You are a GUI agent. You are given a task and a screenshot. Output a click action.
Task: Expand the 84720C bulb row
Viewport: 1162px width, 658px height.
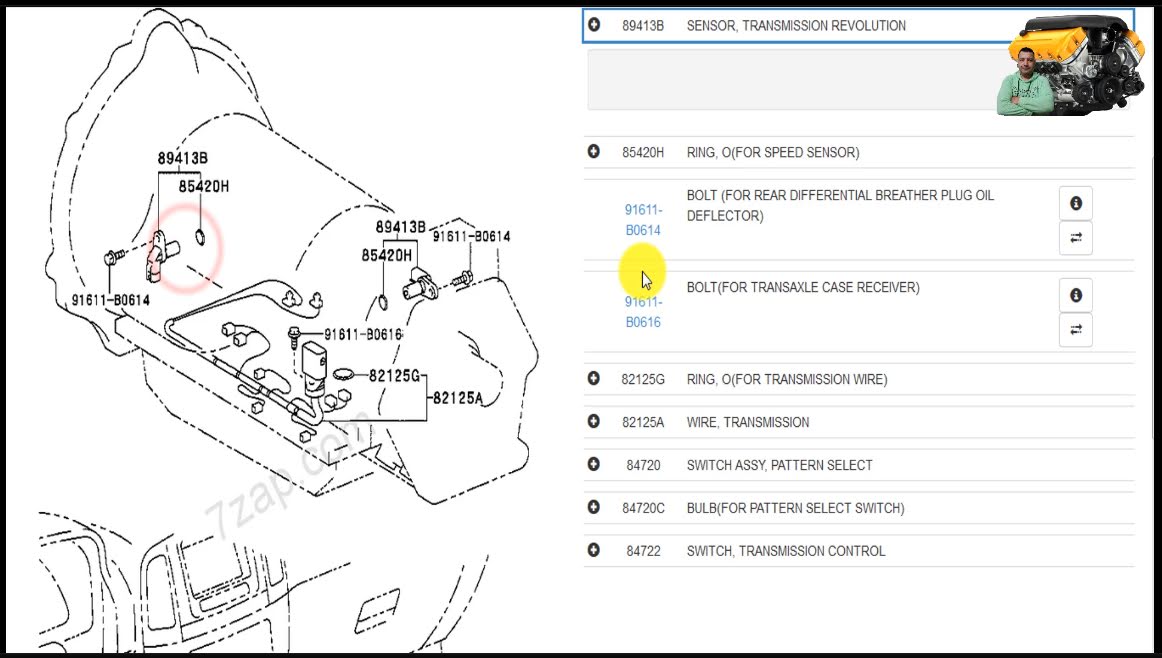(594, 507)
